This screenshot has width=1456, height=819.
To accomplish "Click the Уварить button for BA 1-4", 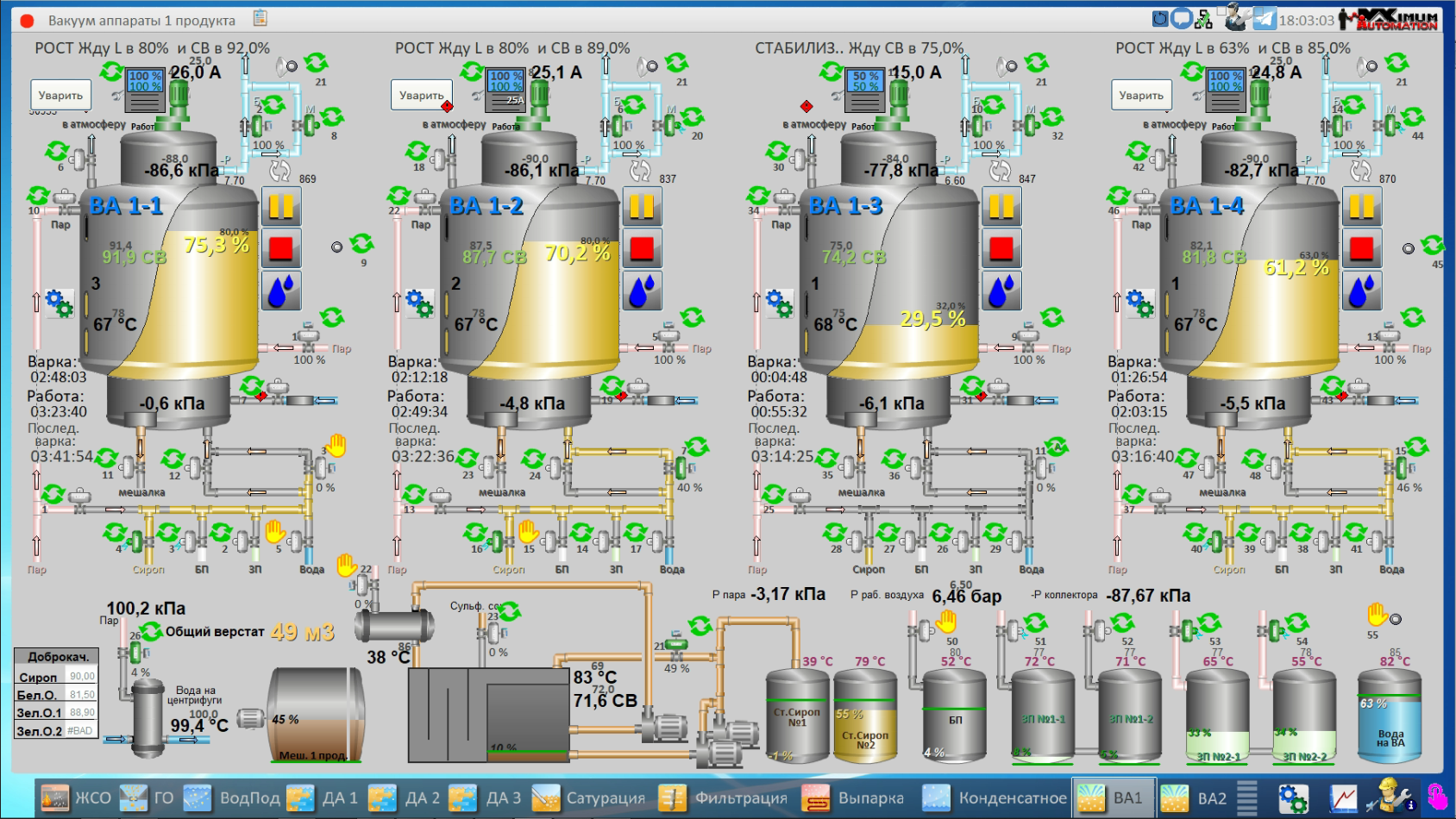I will pyautogui.click(x=1140, y=96).
